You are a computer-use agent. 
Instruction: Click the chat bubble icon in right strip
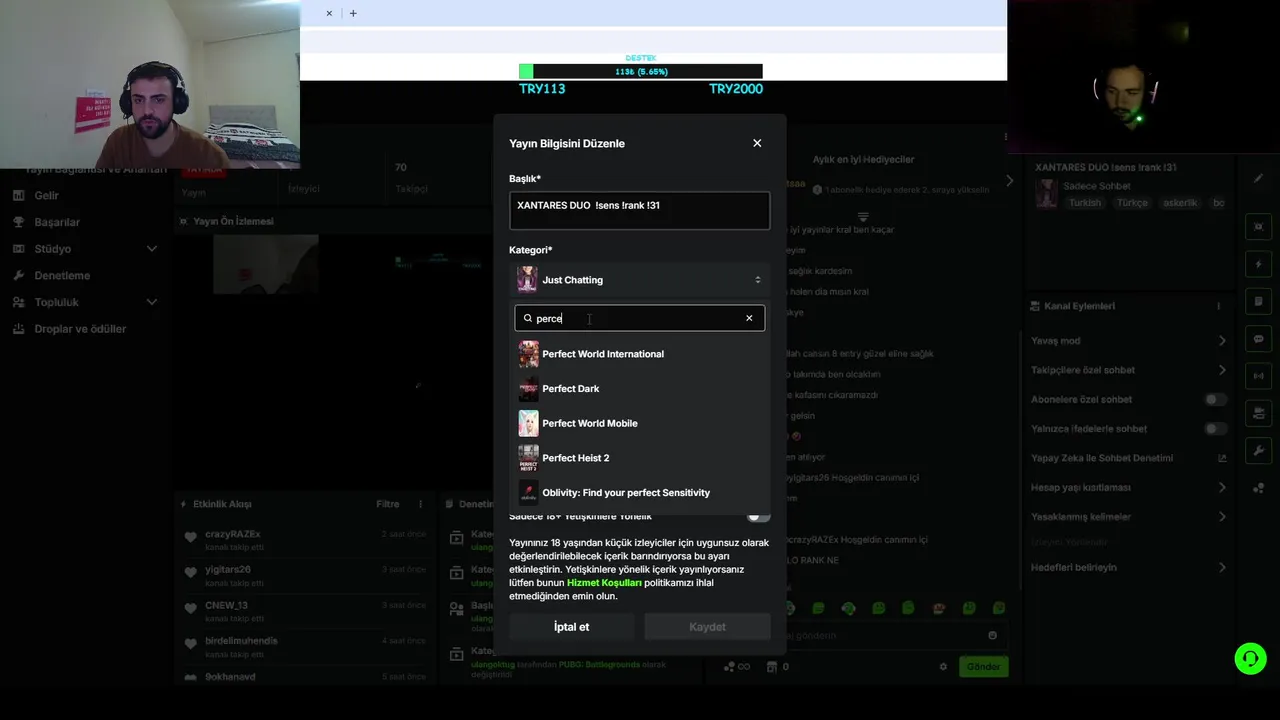point(1258,339)
